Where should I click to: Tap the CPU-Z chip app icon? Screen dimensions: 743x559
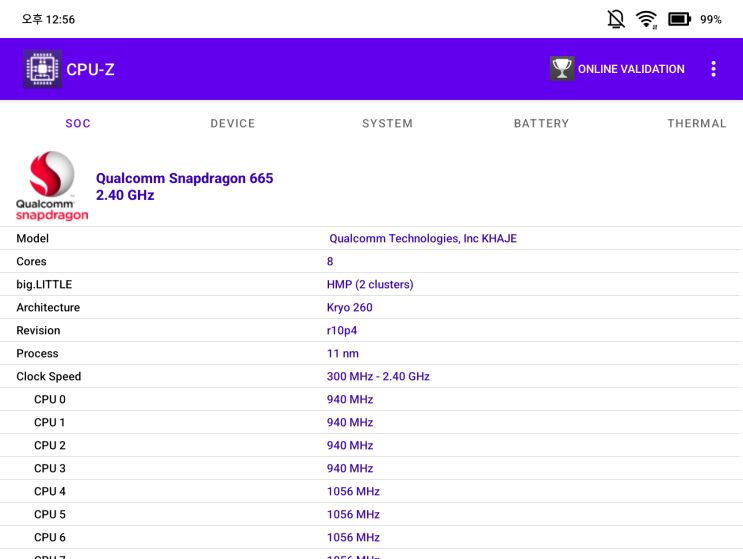pyautogui.click(x=43, y=69)
